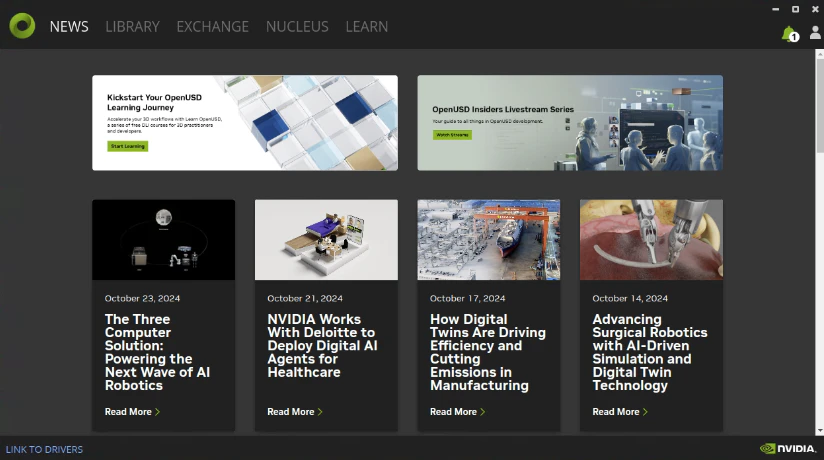Click chevron next to Three Computer Solution Read More
The width and height of the screenshot is (824, 460).
157,412
